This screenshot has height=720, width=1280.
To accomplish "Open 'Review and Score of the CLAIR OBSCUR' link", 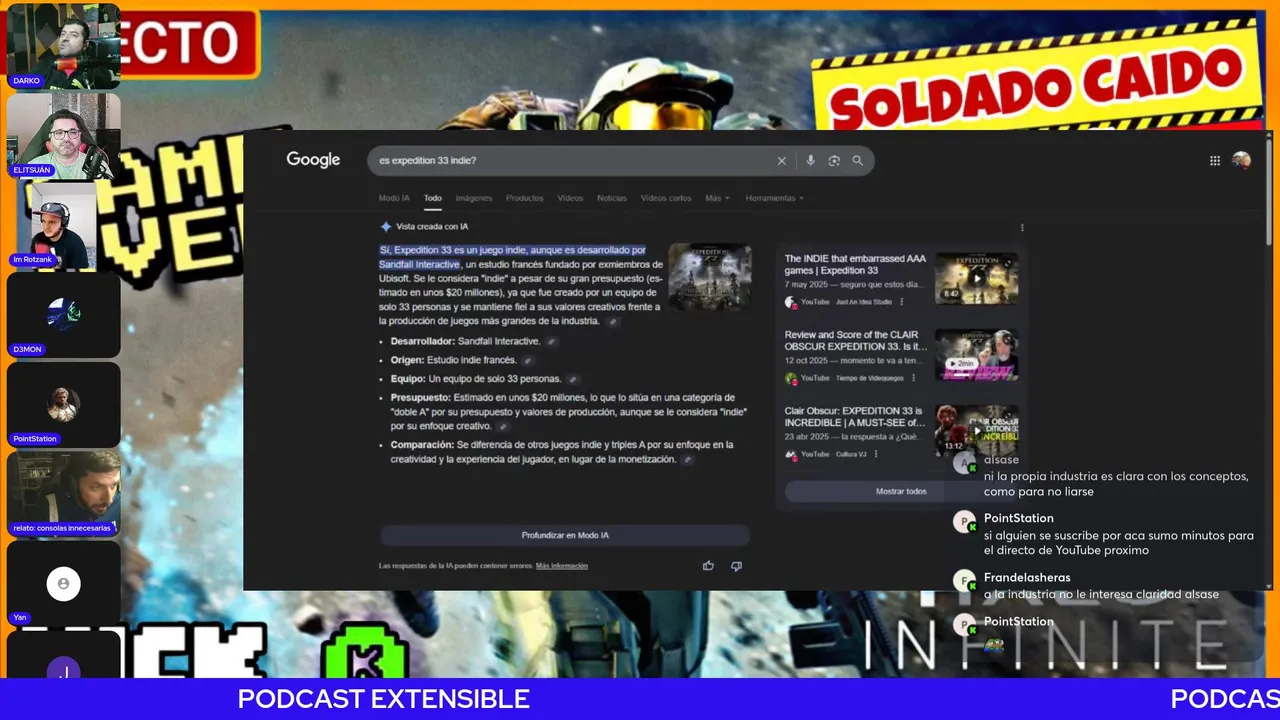I will click(855, 341).
